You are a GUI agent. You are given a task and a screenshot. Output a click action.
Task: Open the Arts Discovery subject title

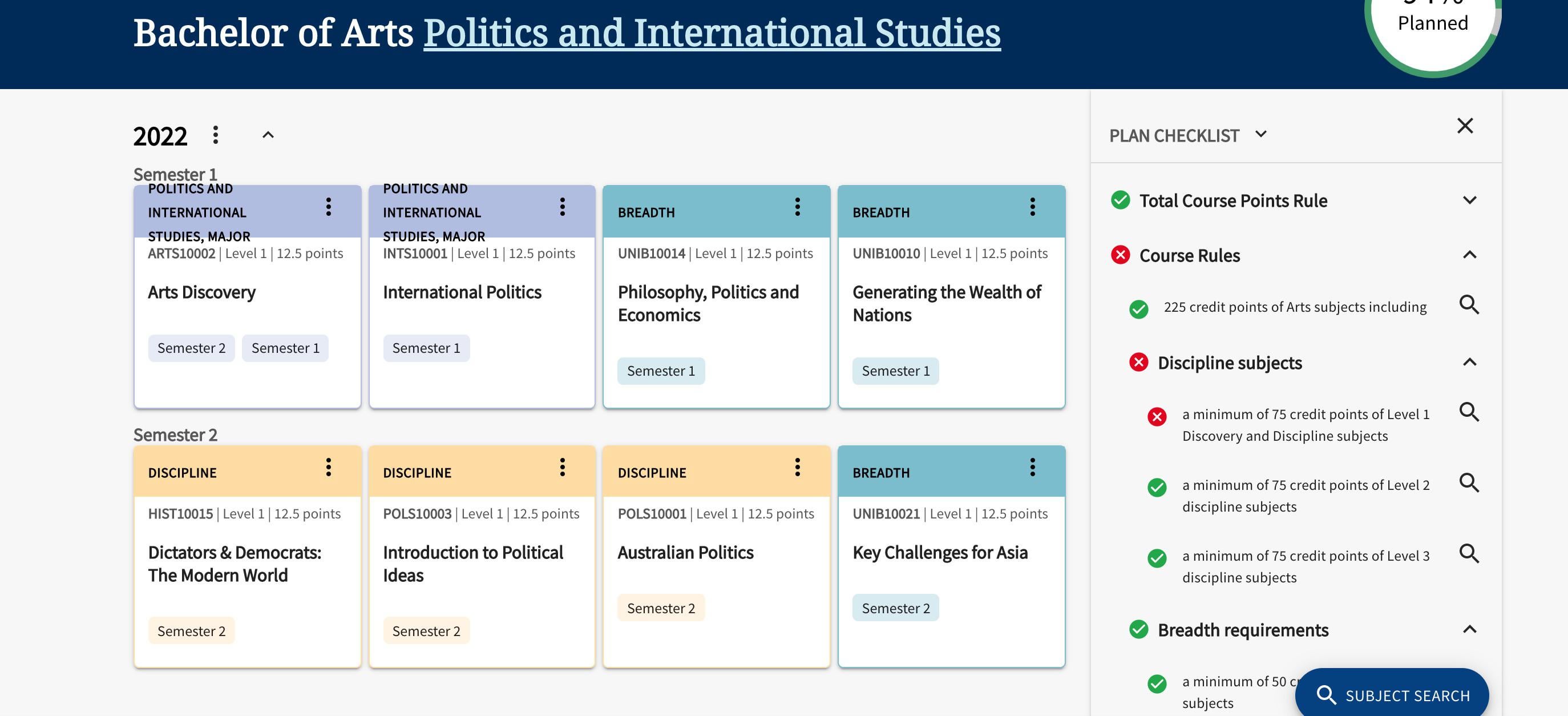click(201, 292)
